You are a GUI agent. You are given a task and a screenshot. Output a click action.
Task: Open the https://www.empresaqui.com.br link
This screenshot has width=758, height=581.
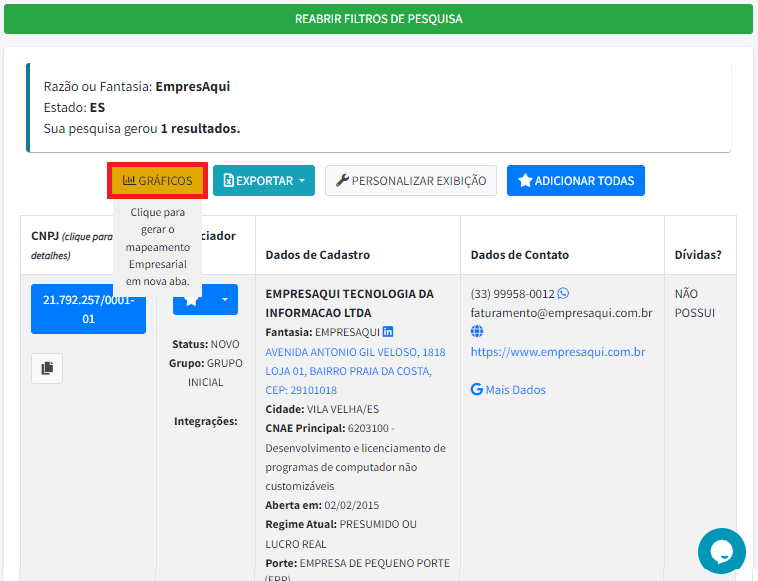[x=557, y=352]
